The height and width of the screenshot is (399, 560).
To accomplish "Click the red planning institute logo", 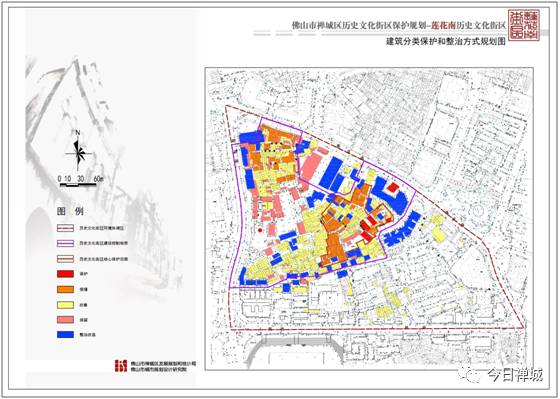I will coord(121,366).
